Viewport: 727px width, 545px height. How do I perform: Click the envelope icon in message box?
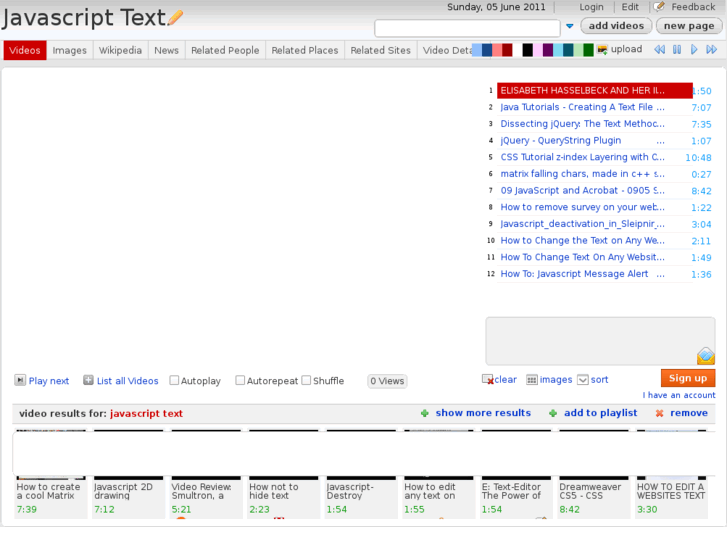tap(706, 356)
